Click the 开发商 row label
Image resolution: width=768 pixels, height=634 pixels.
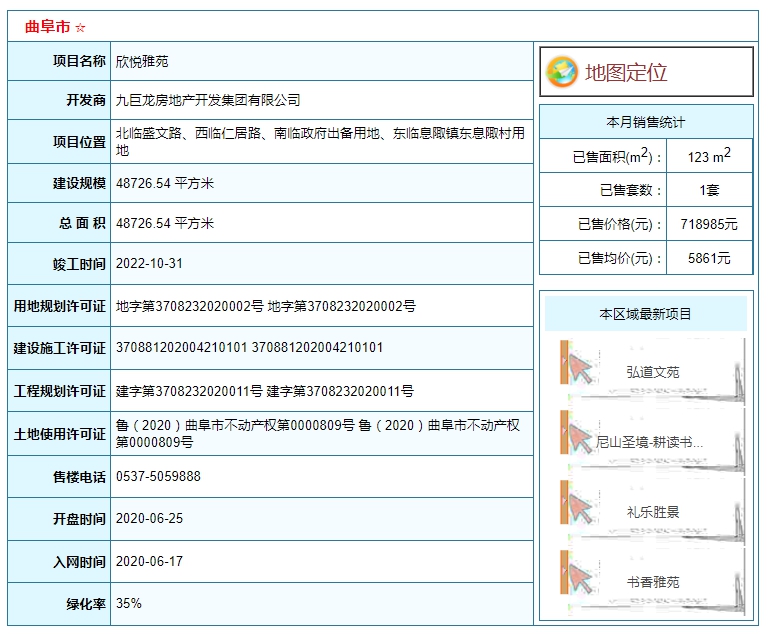[x=86, y=100]
